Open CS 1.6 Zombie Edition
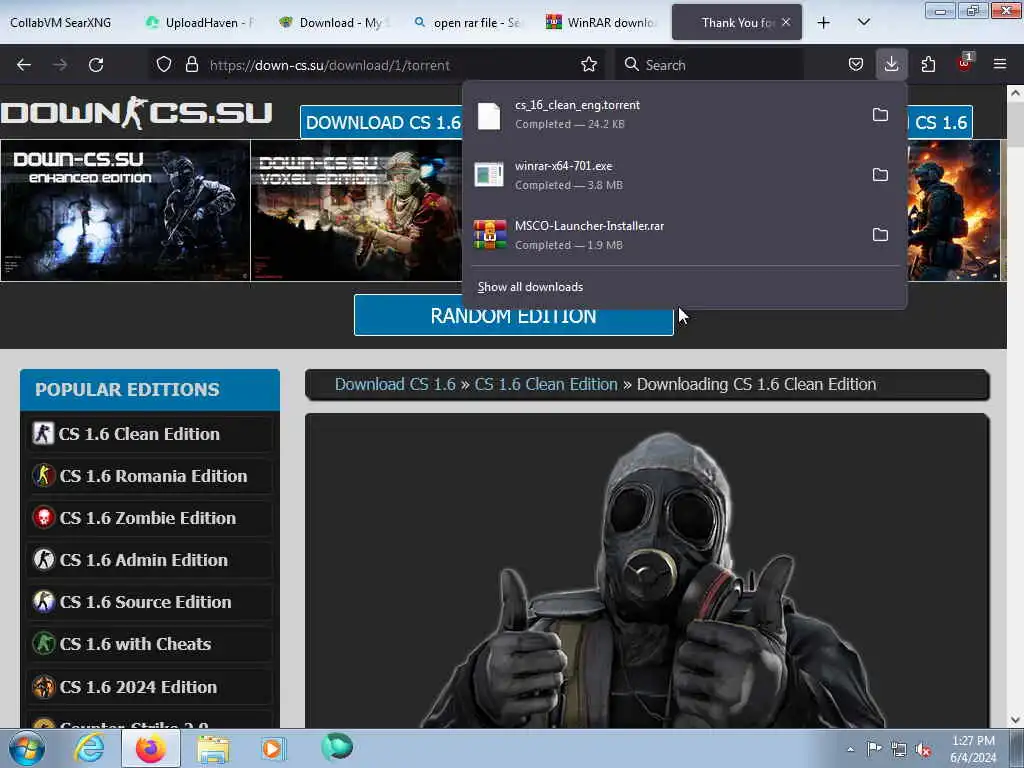 [150, 518]
